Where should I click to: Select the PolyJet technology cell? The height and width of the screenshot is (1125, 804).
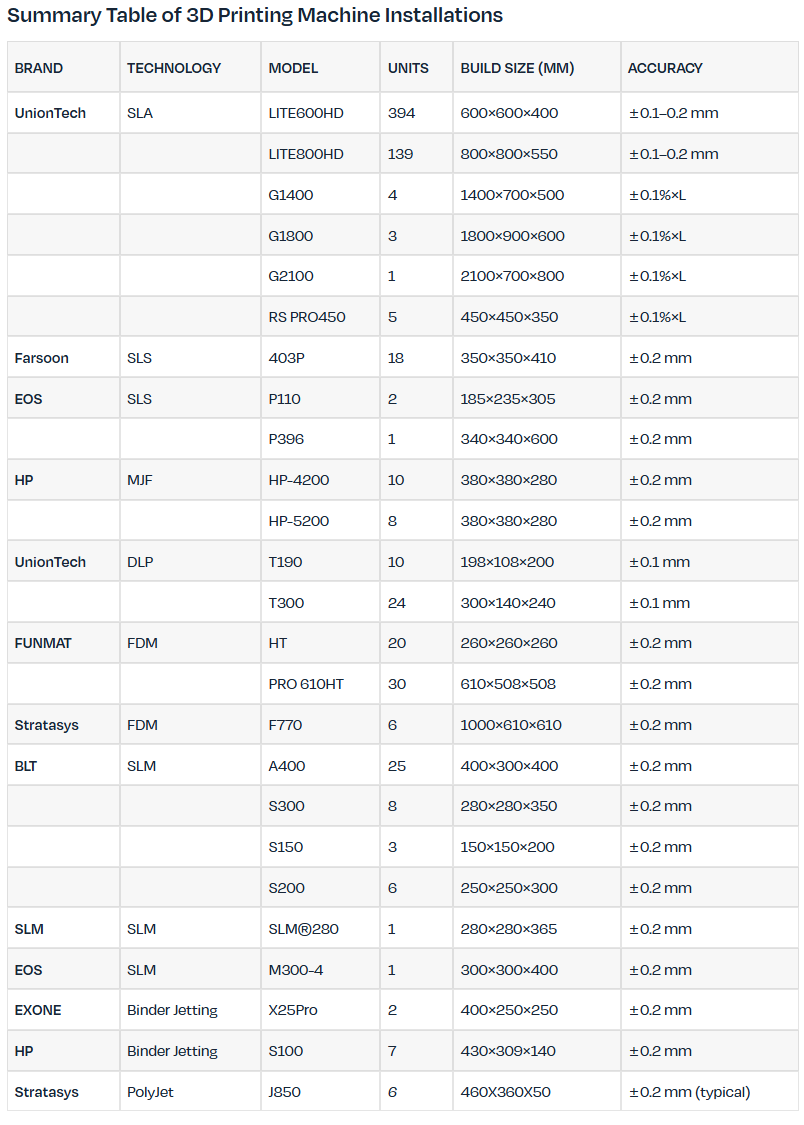150,1092
